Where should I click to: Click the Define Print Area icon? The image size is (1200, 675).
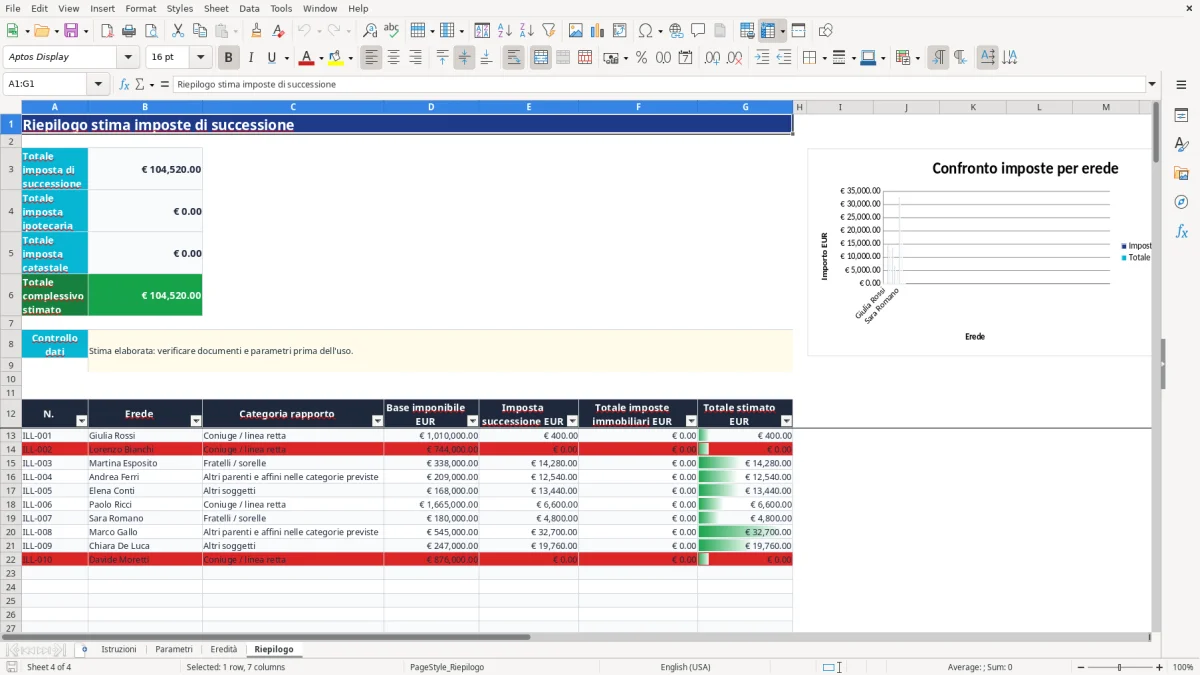[748, 31]
